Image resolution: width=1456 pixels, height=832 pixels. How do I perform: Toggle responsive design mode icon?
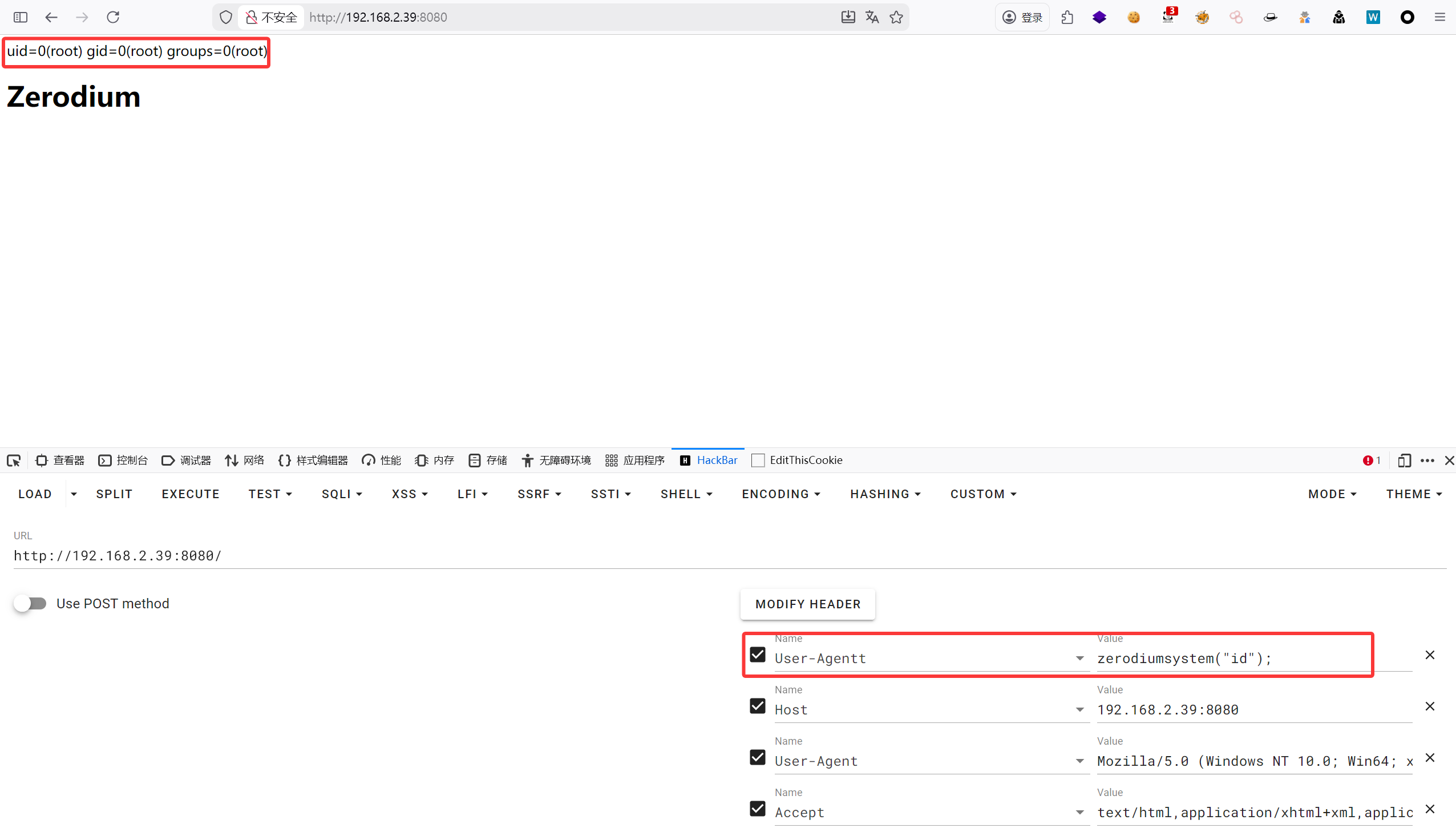(1404, 461)
